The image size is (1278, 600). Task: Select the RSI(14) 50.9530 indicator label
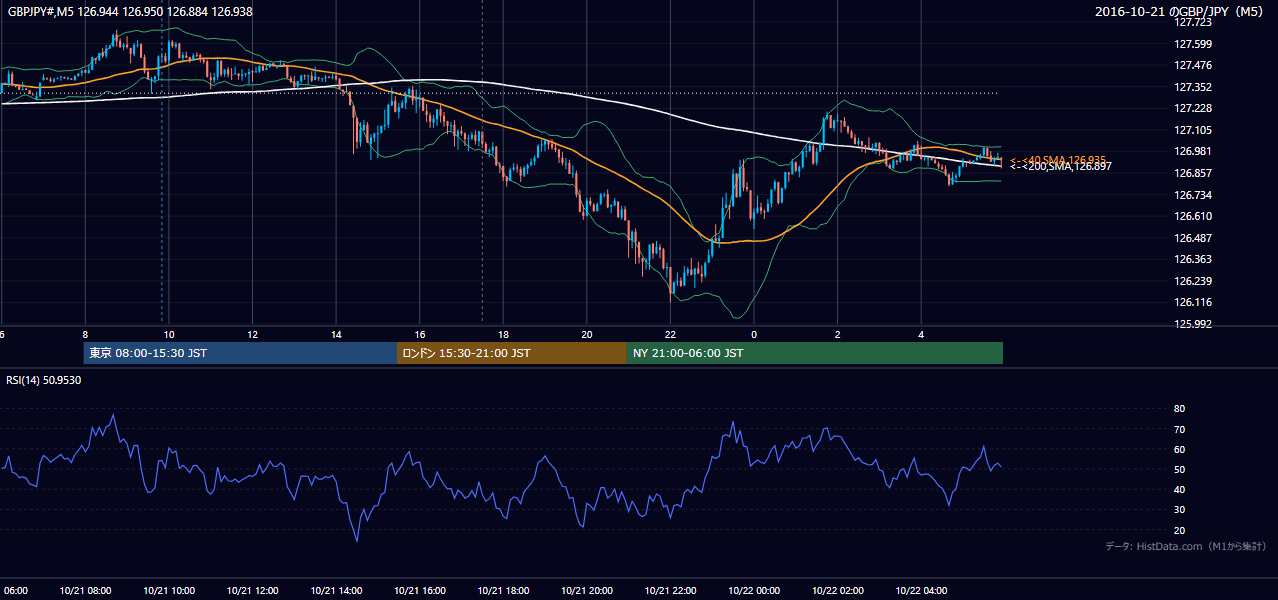tap(44, 380)
